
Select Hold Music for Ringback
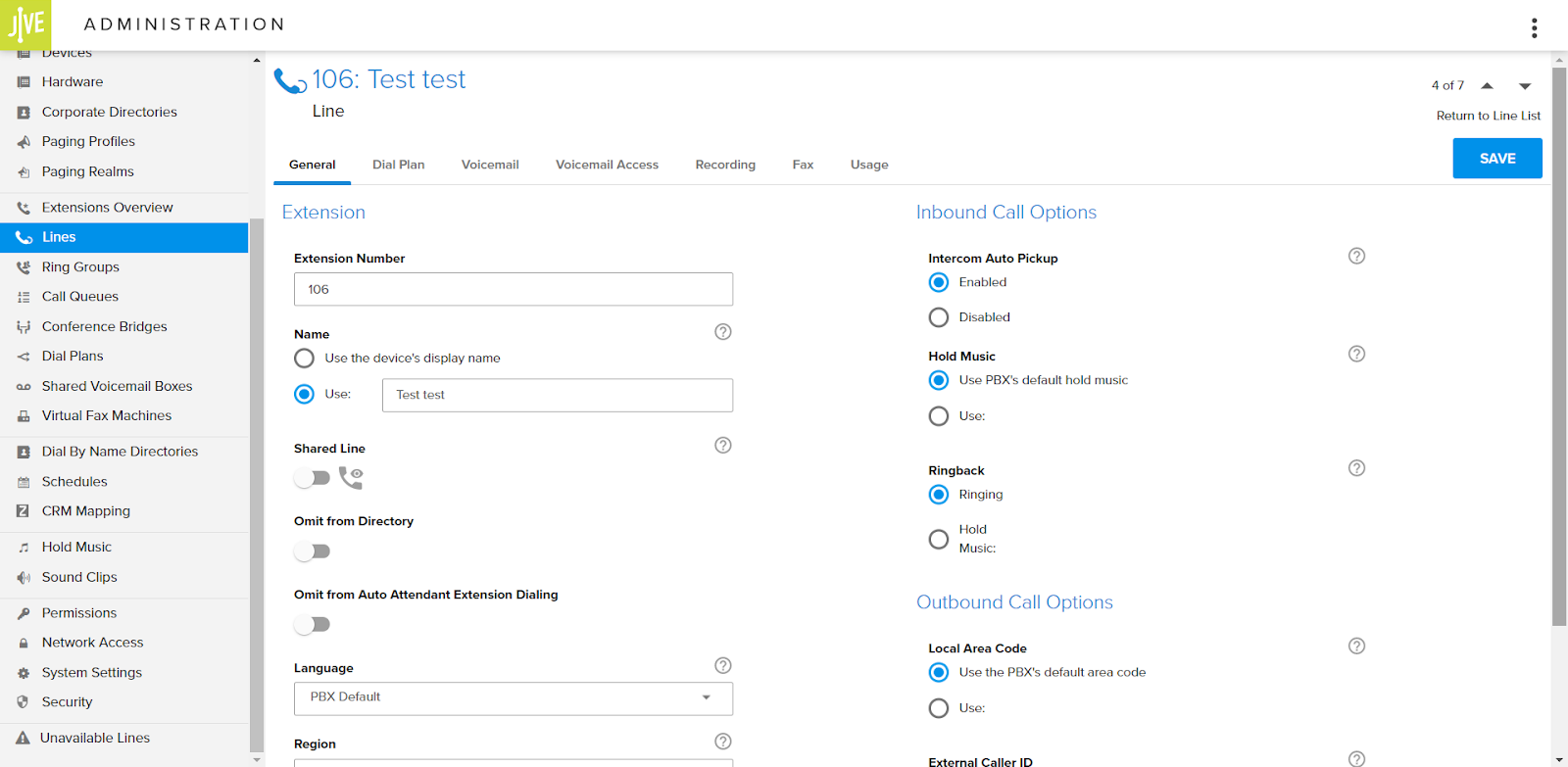tap(939, 540)
